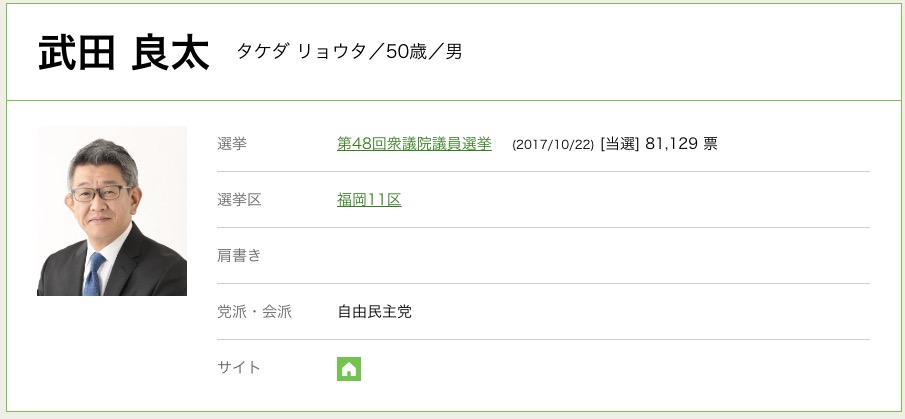The height and width of the screenshot is (419, 905).
Task: Open the 第48回衆議院議員選挙 election link
Action: [x=414, y=144]
